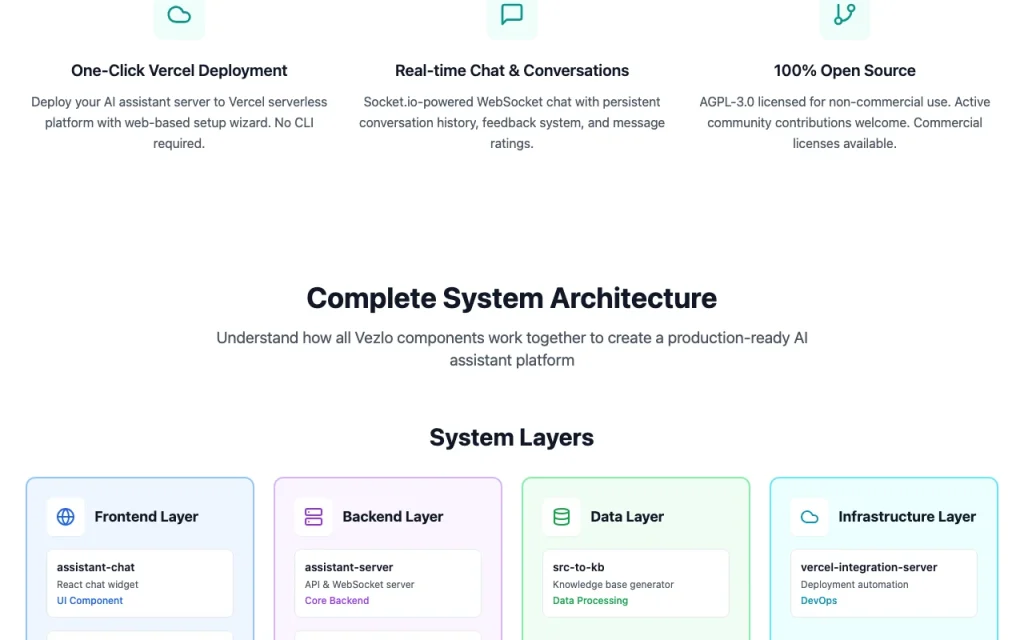Click the System Layers heading
The image size is (1024, 640).
[x=512, y=438]
